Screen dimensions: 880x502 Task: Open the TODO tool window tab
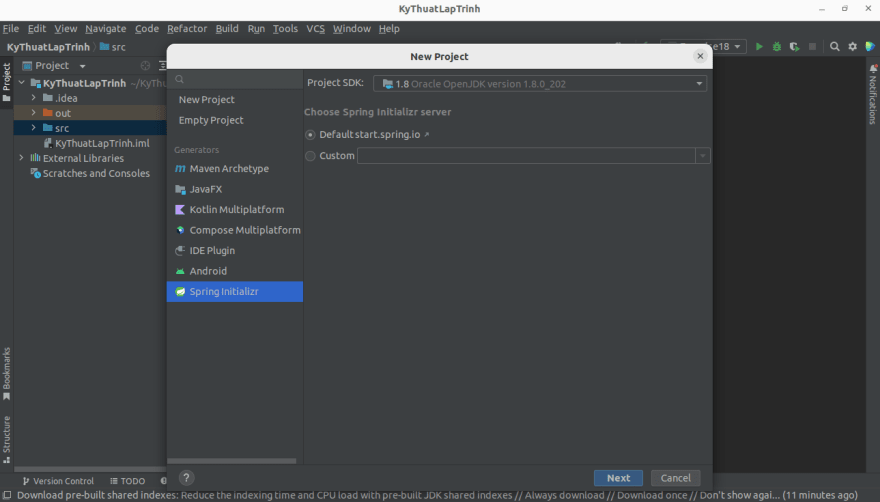click(x=127, y=481)
